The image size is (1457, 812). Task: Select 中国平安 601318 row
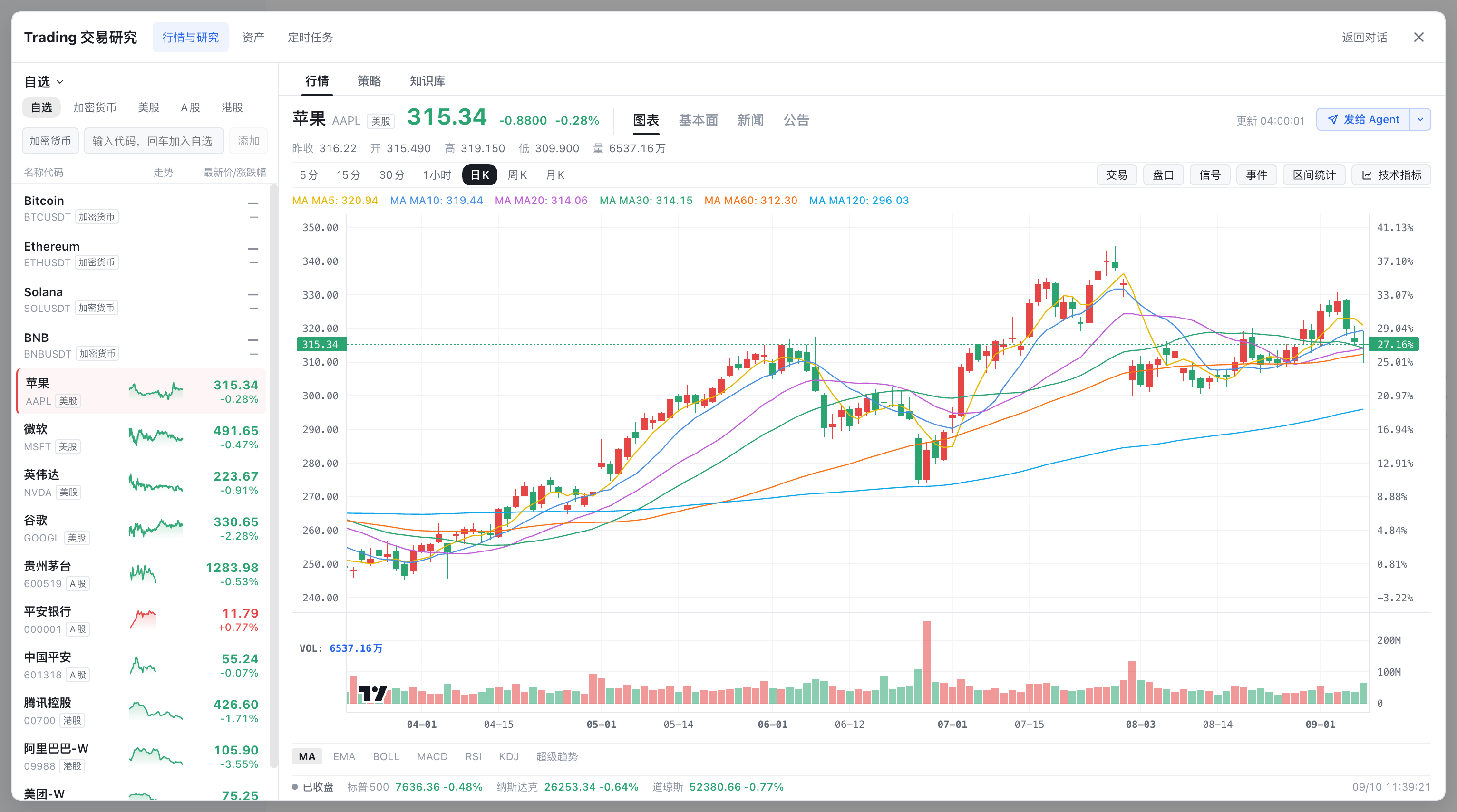pos(141,666)
